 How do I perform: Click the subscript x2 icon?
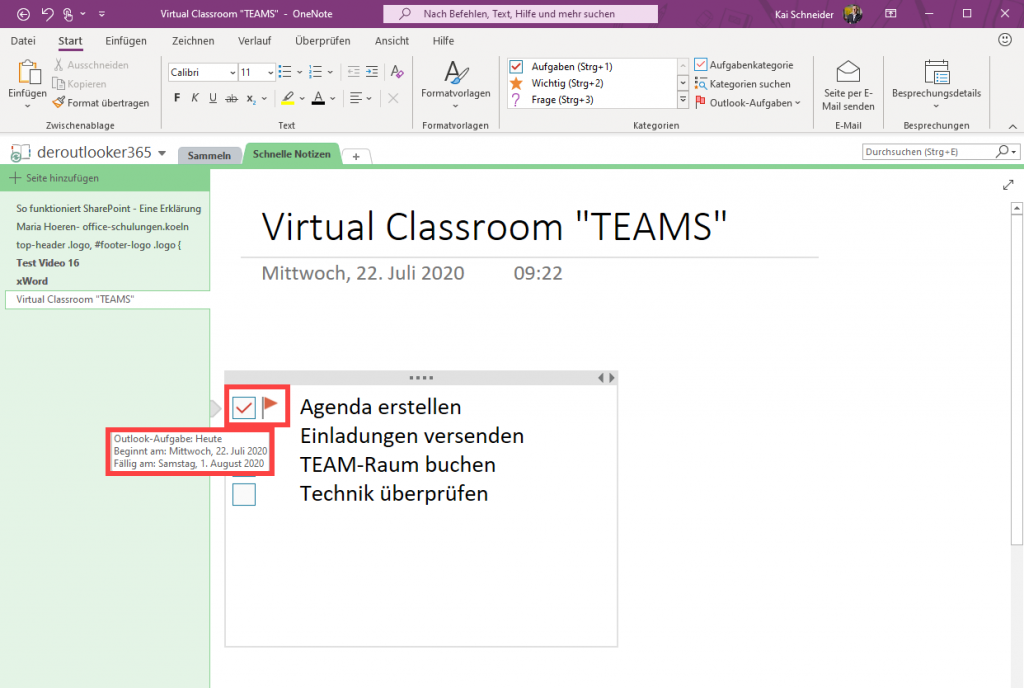point(251,99)
